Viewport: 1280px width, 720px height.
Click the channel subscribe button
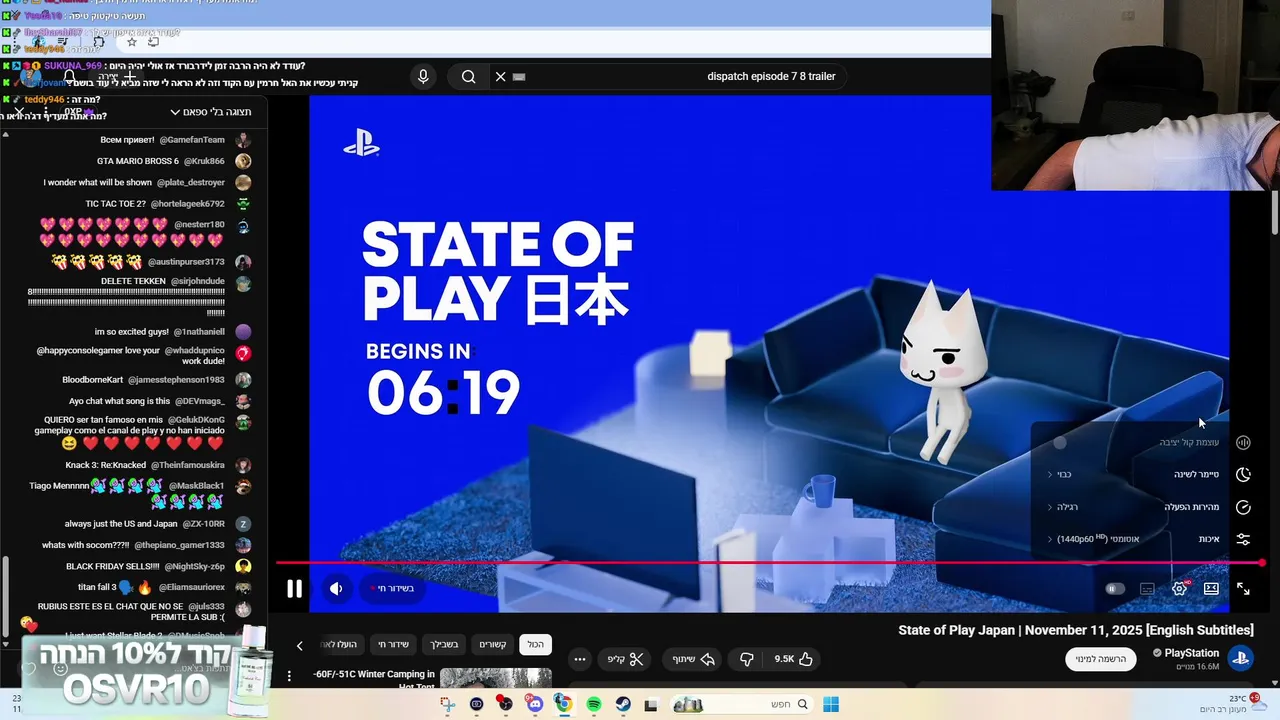[x=1100, y=659]
